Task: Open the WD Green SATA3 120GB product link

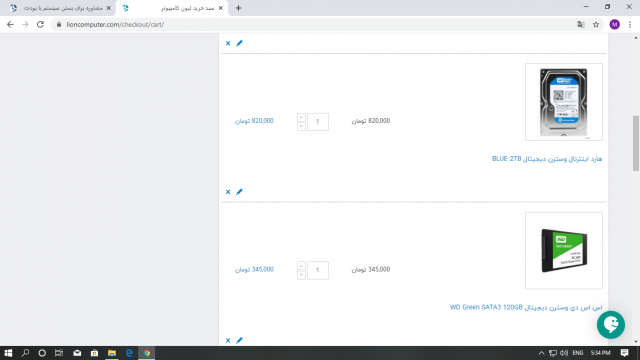Action: coord(526,307)
